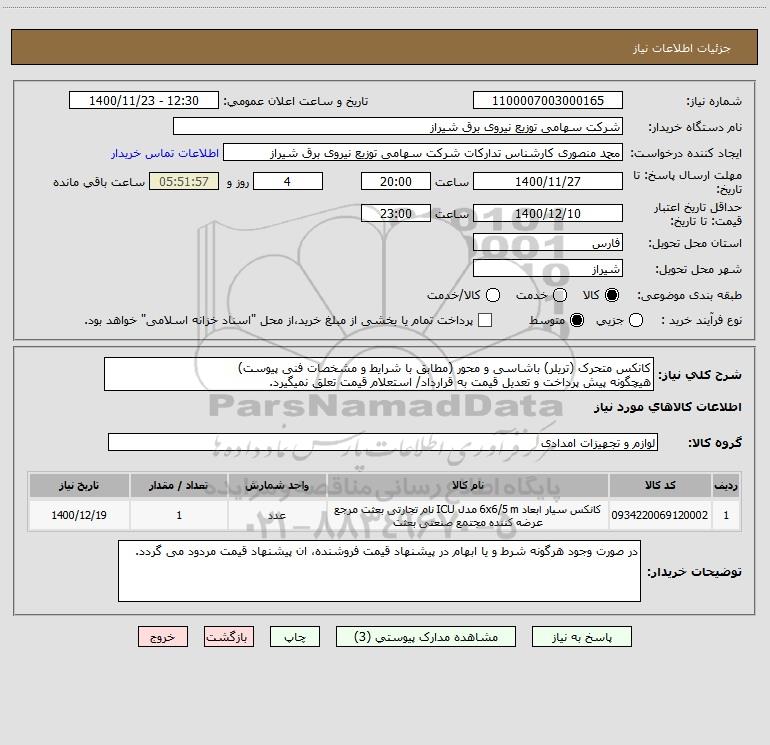Click the response deadline date 1400/11/27
The height and width of the screenshot is (745, 770).
[x=548, y=181]
